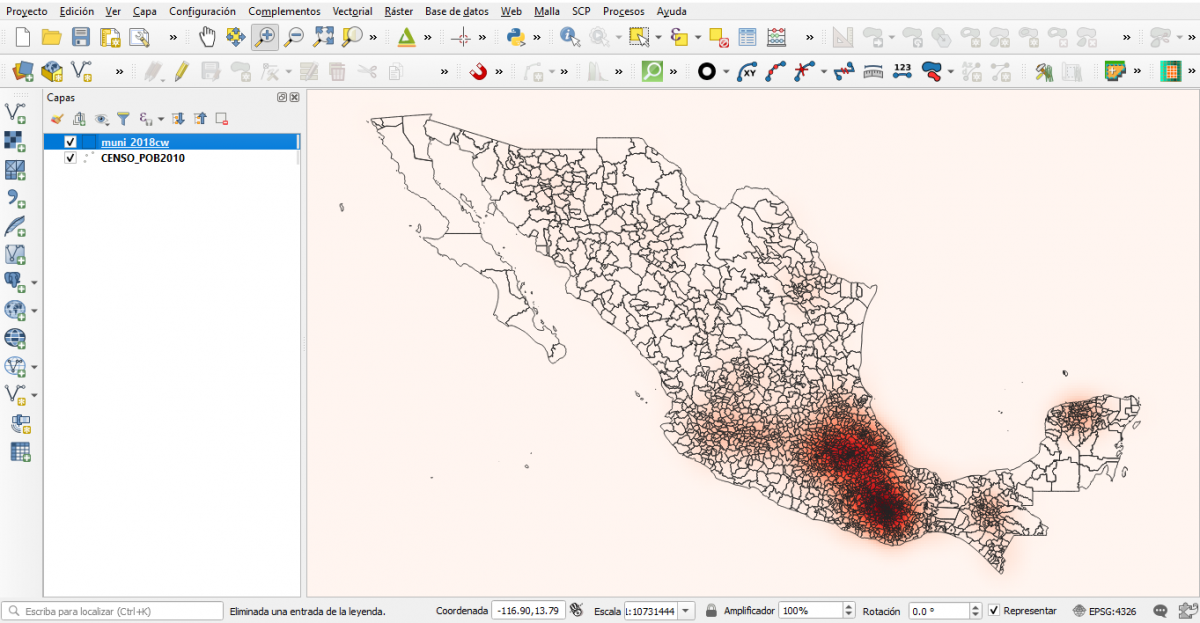The height and width of the screenshot is (623, 1200).
Task: Activate the Pan Map tool
Action: click(x=207, y=36)
